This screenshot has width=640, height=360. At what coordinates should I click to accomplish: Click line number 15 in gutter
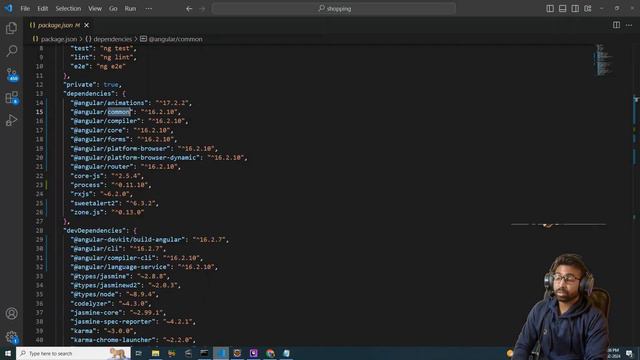point(39,112)
